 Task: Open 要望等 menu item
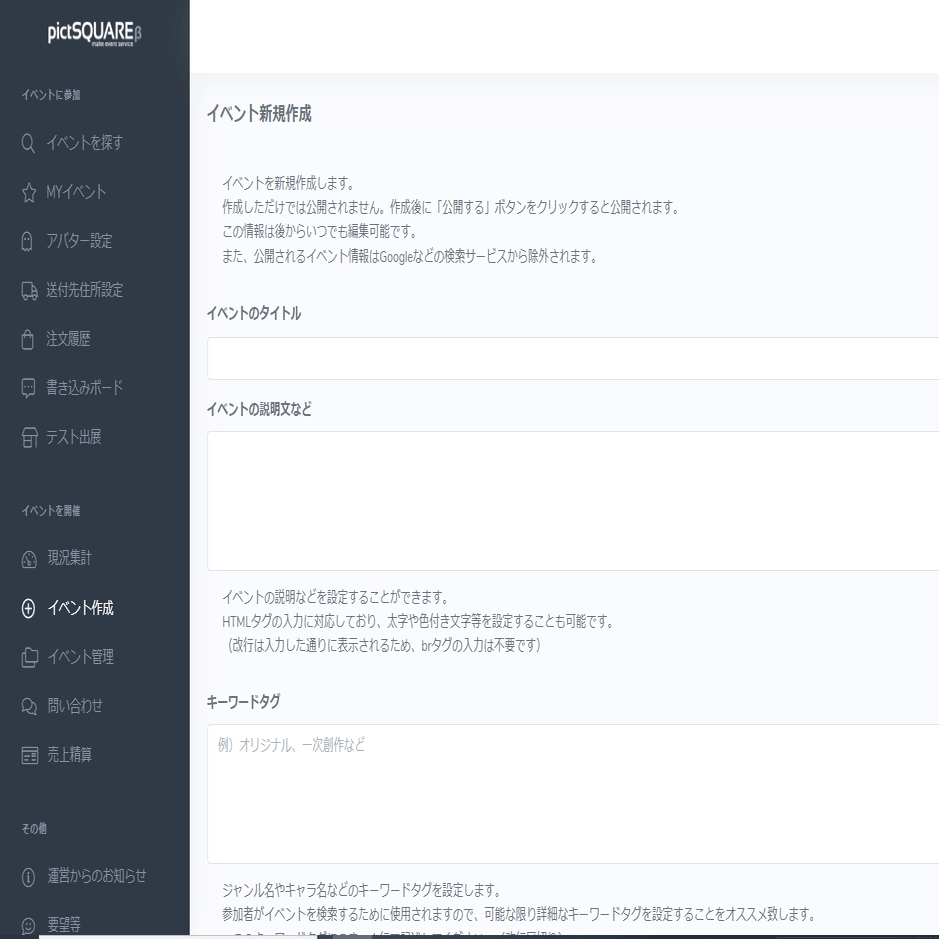[64, 925]
